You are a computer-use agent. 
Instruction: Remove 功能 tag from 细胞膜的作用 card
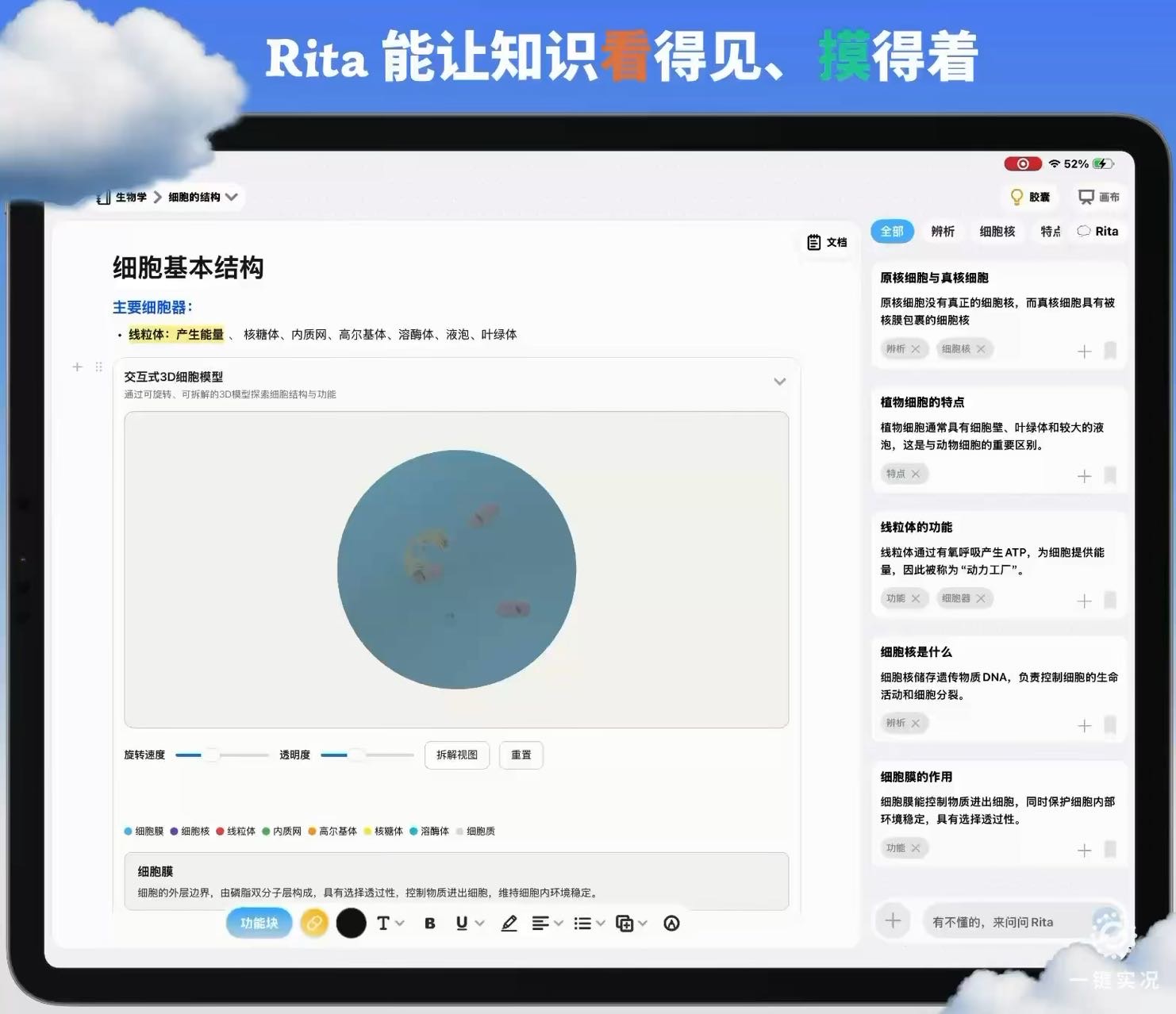pos(916,848)
